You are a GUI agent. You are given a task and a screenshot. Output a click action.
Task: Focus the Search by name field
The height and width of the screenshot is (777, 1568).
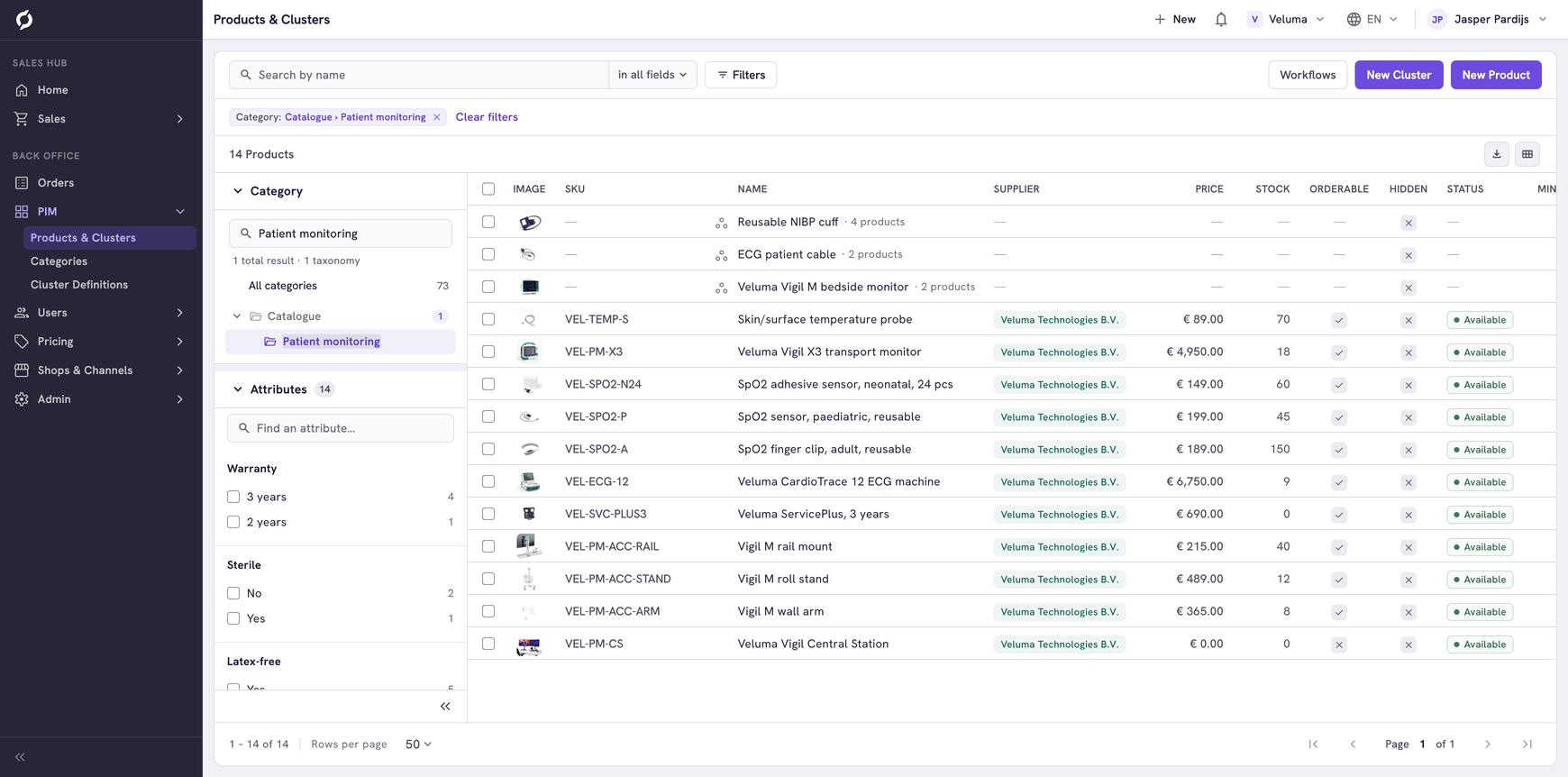tap(419, 75)
